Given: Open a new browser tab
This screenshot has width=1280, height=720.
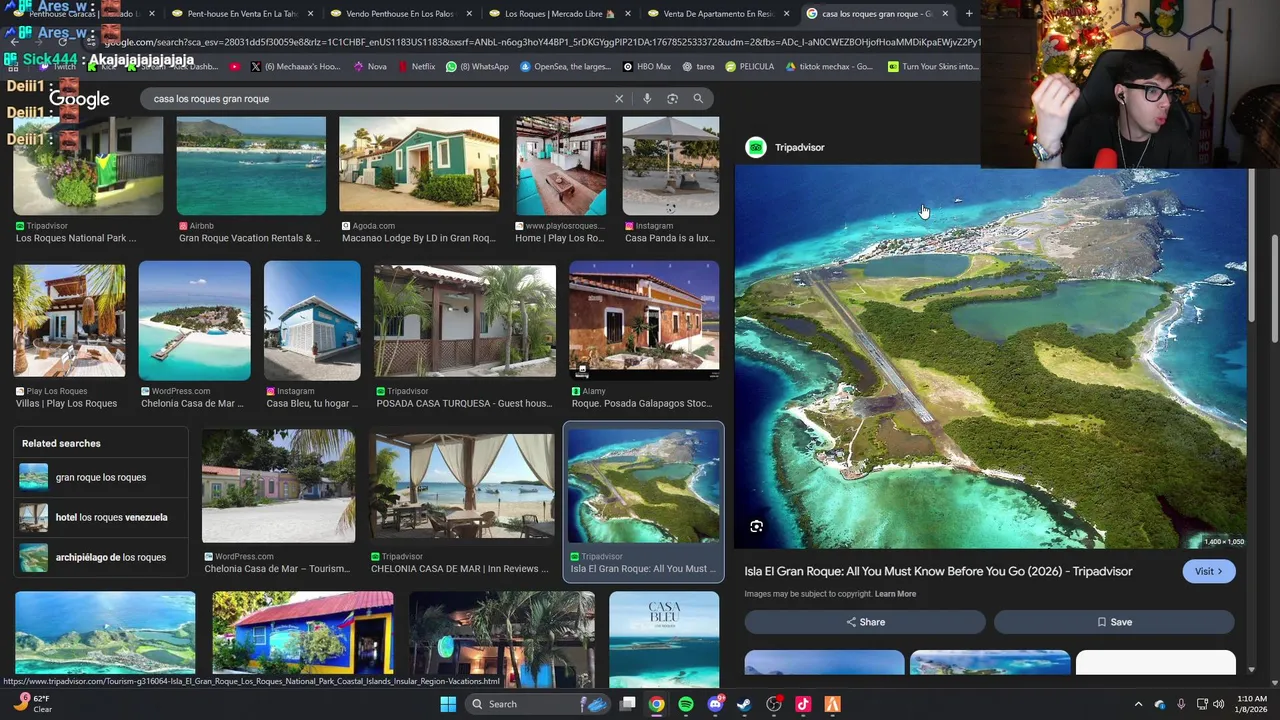Looking at the screenshot, I should [969, 14].
